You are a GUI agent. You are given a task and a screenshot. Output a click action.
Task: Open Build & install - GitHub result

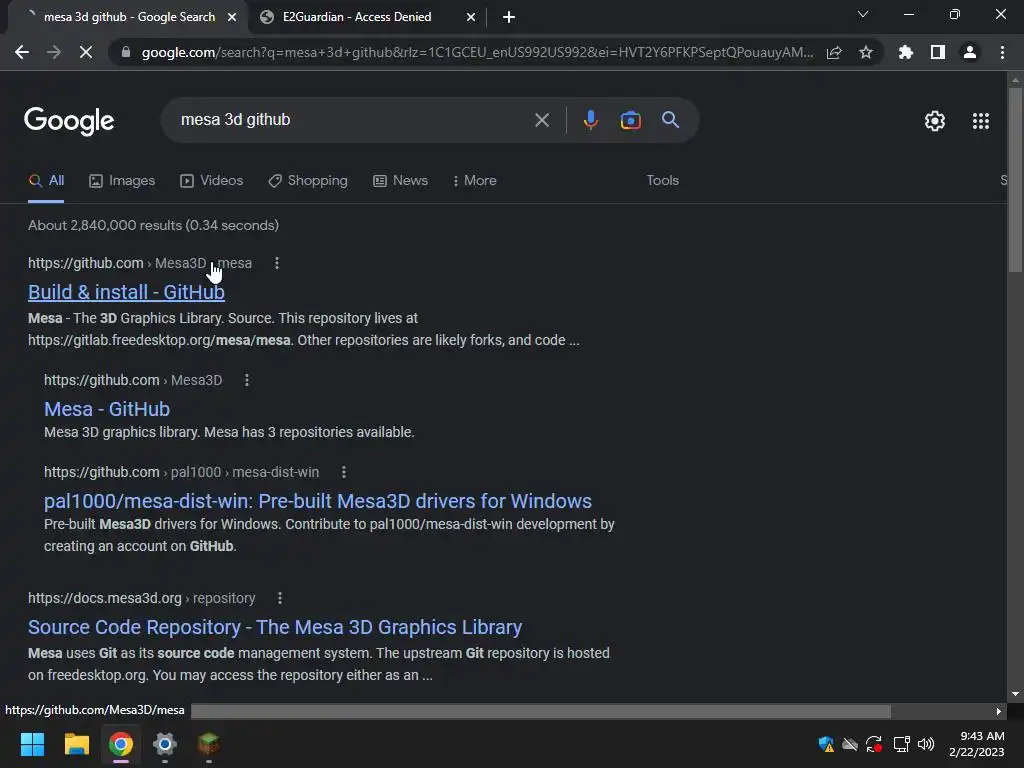pyautogui.click(x=126, y=292)
